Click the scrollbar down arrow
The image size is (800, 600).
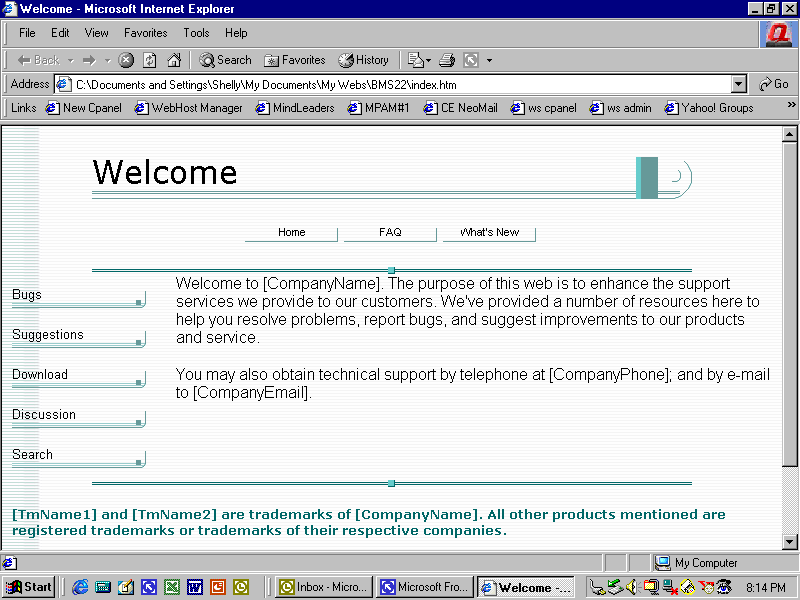point(789,542)
